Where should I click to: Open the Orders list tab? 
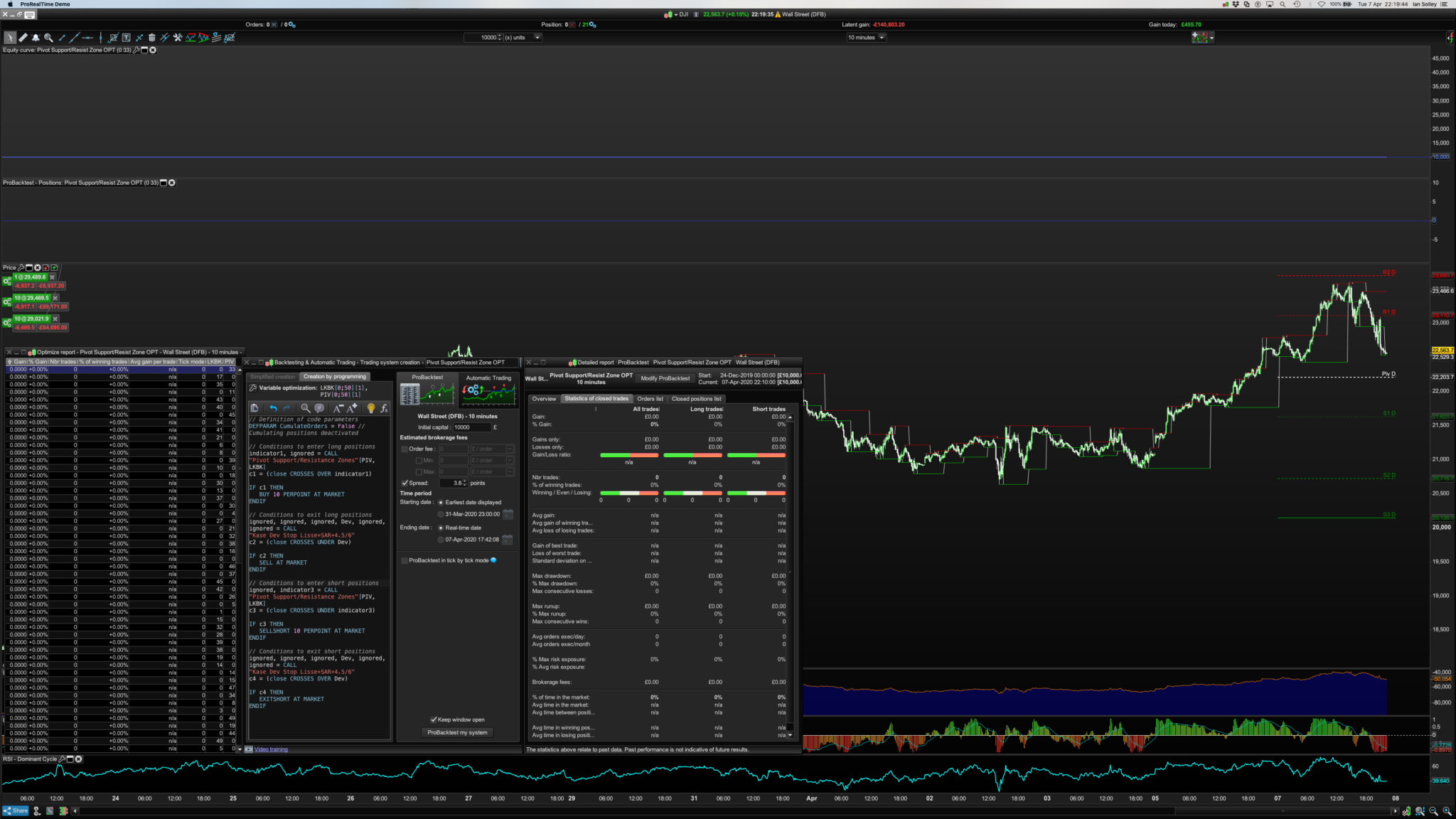[x=650, y=399]
